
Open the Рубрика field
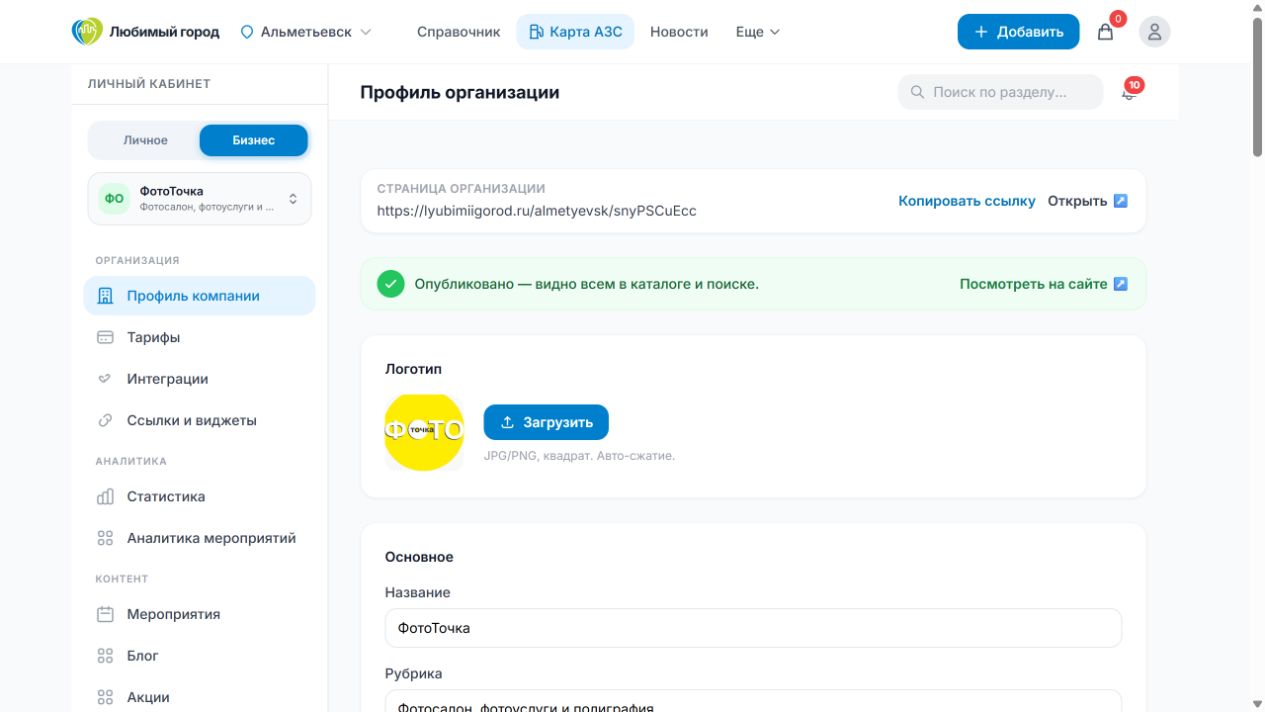(753, 700)
